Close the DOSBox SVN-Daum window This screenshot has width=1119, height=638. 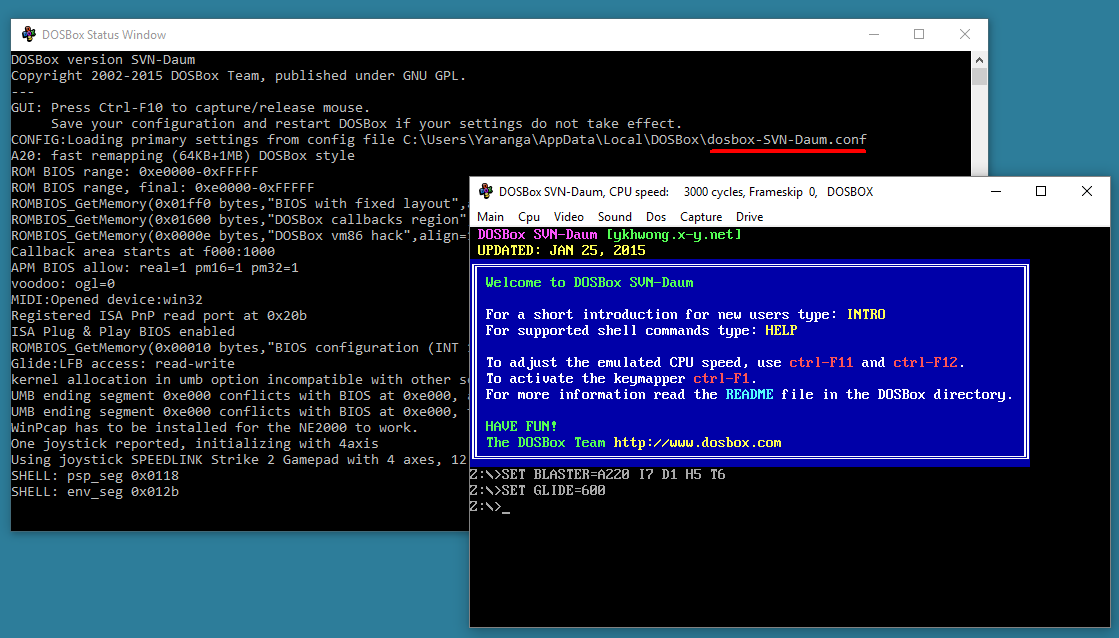pyautogui.click(x=1087, y=191)
